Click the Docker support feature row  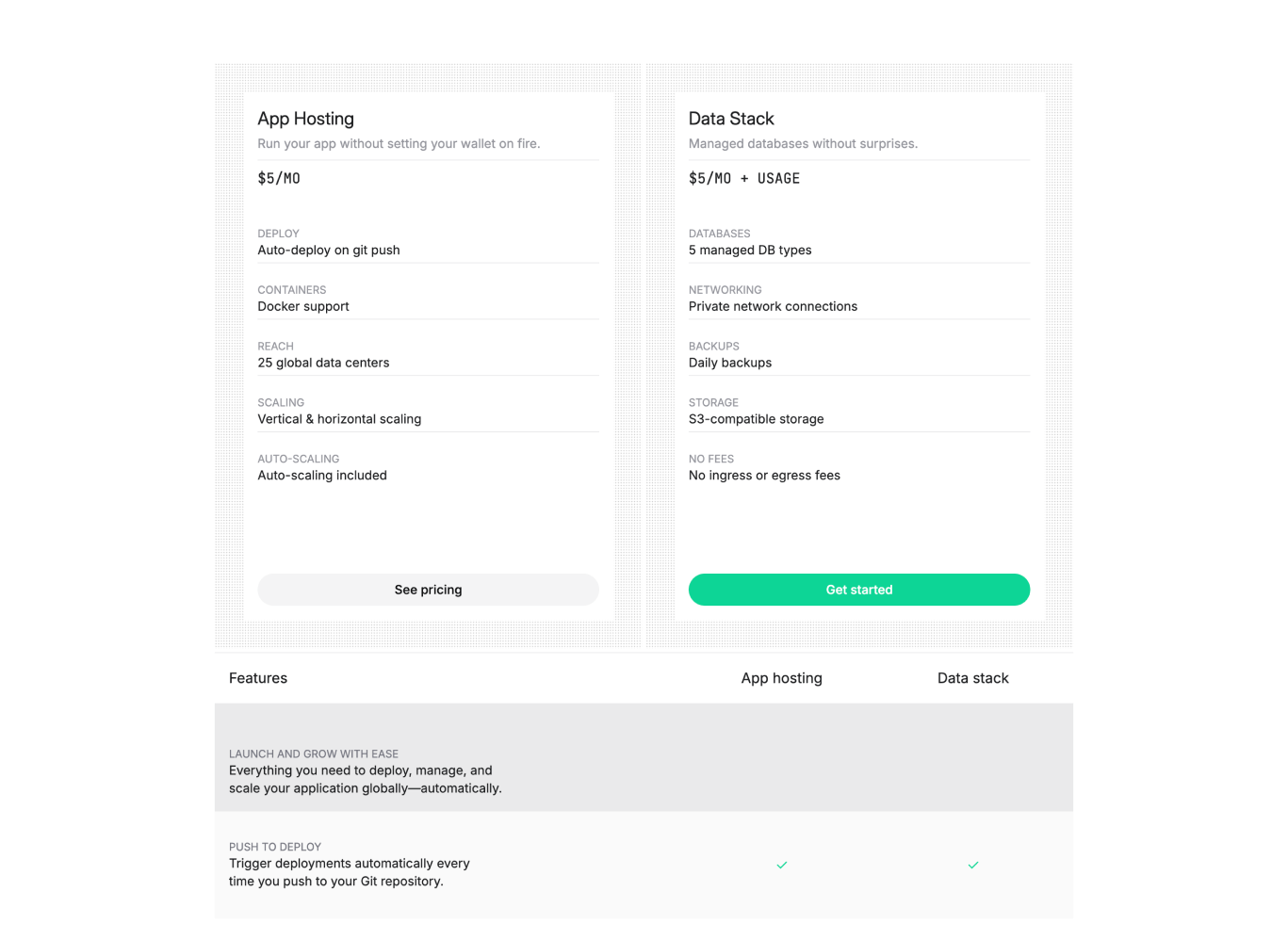(x=303, y=307)
